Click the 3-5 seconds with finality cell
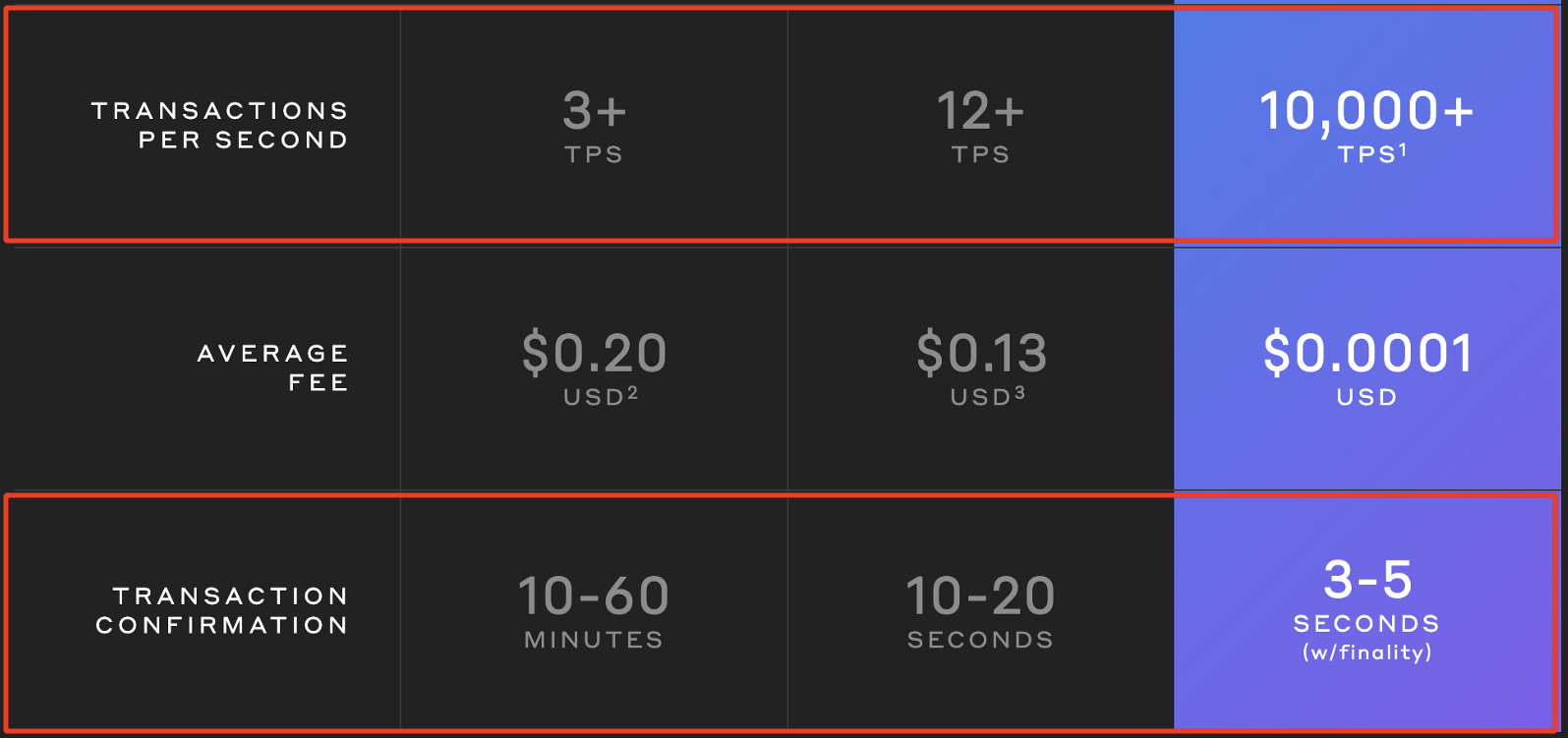Viewport: 1568px width, 738px height. pos(1366,612)
